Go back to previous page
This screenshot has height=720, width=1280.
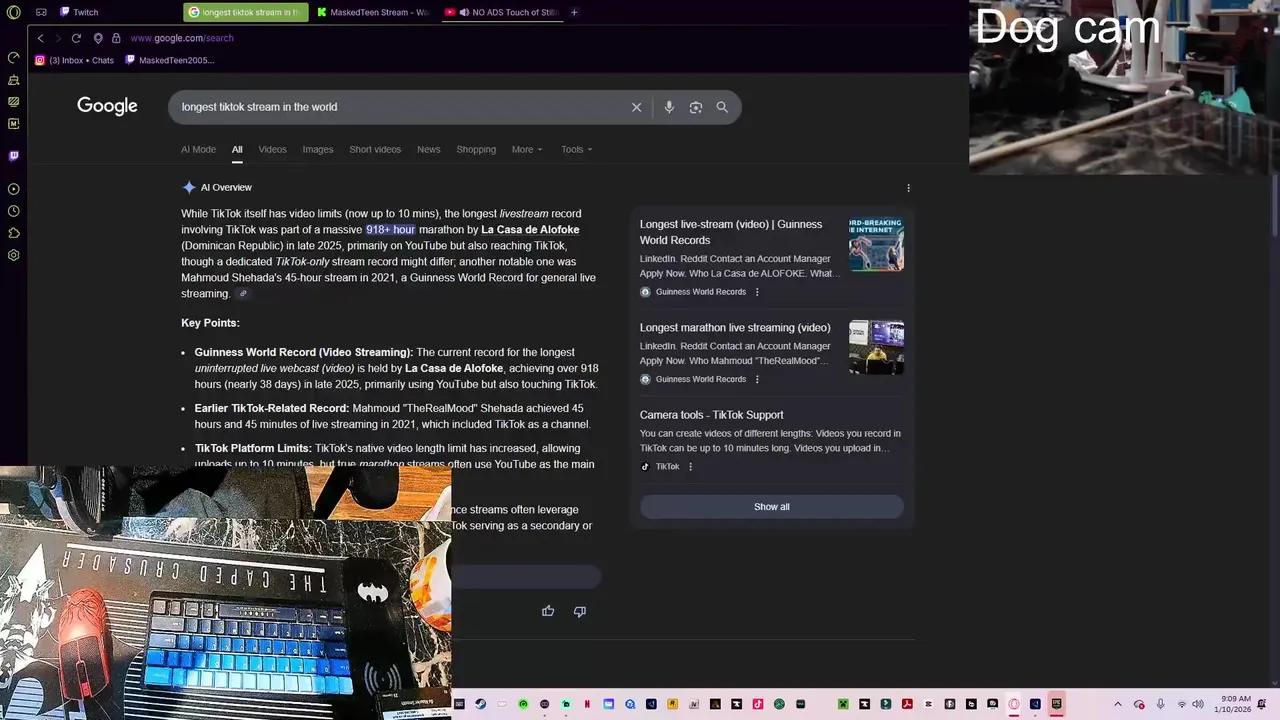click(x=40, y=38)
